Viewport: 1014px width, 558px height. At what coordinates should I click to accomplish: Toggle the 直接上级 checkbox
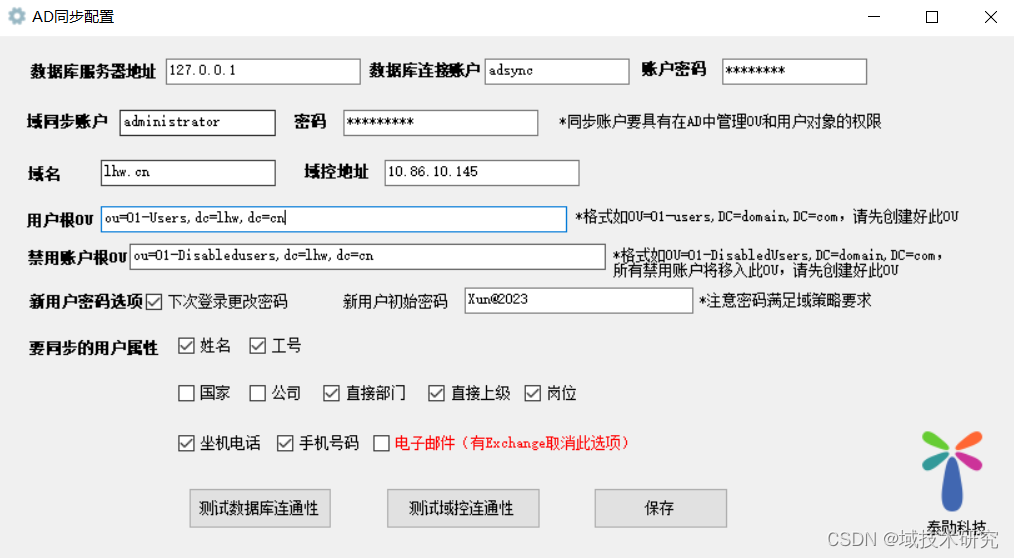(437, 393)
